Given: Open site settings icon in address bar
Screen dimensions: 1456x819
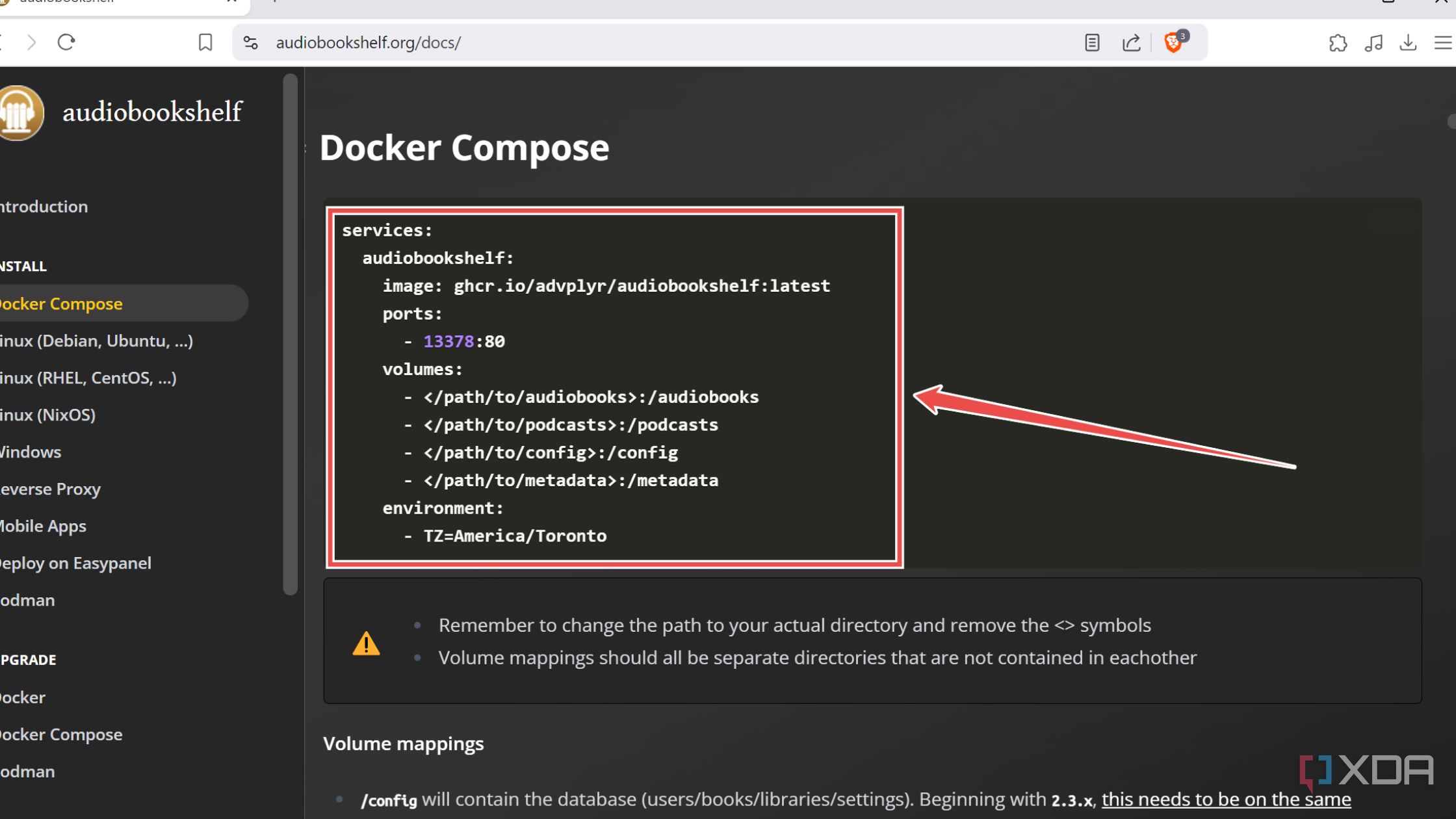Looking at the screenshot, I should 251,42.
